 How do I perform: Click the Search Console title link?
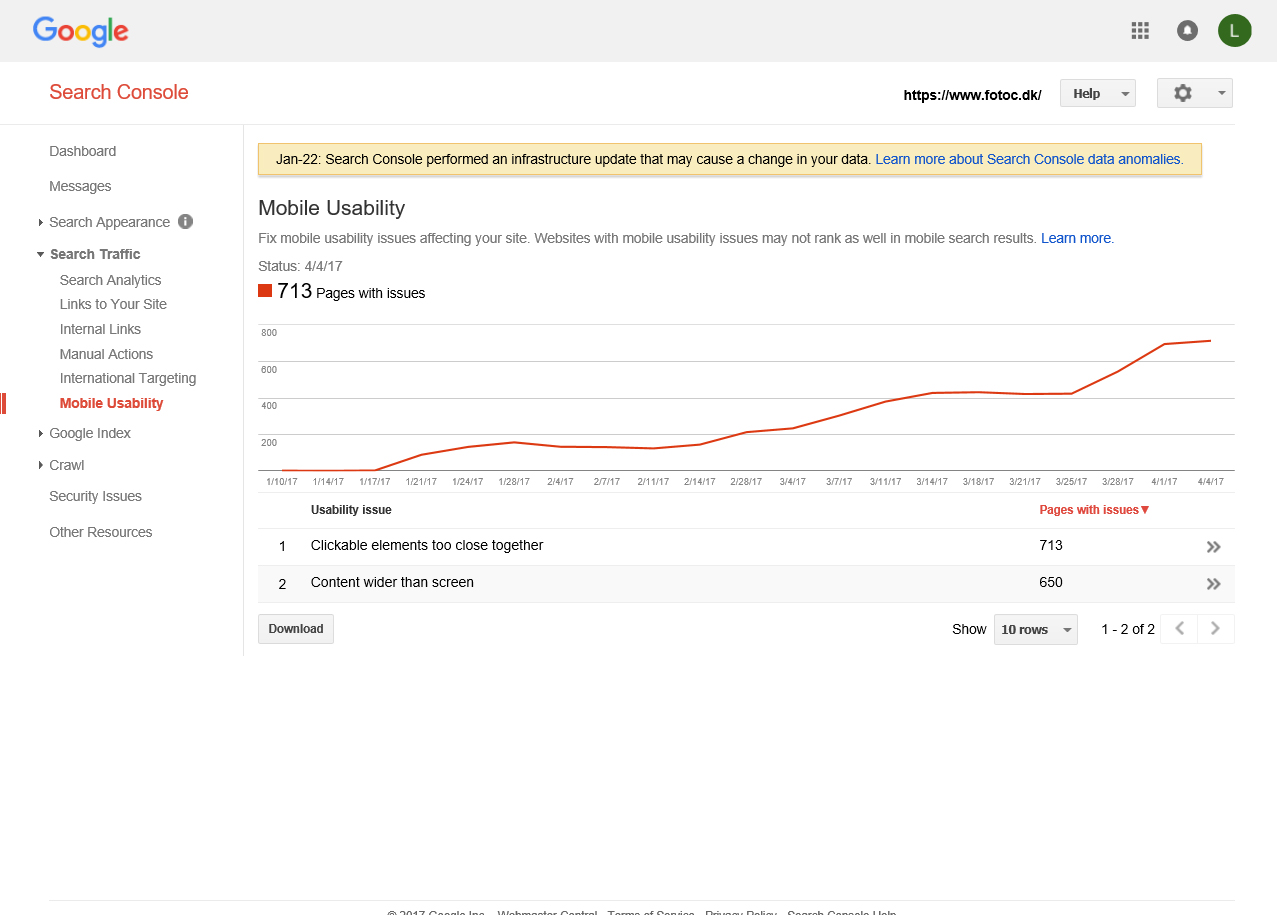pyautogui.click(x=119, y=92)
